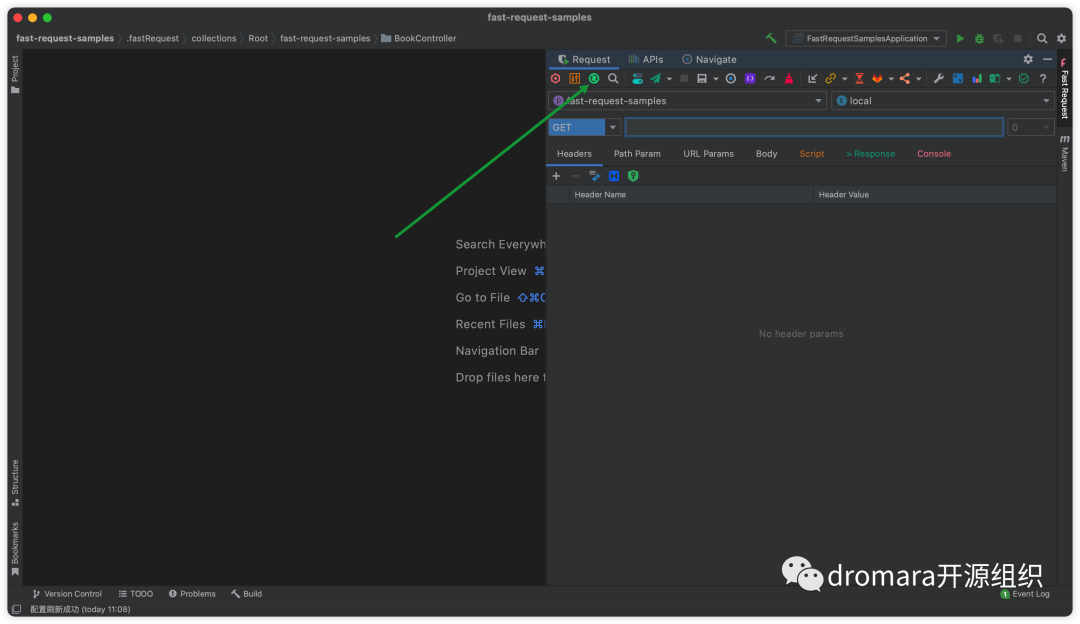Click the green shield key icon
The width and height of the screenshot is (1080, 624).
click(x=633, y=176)
